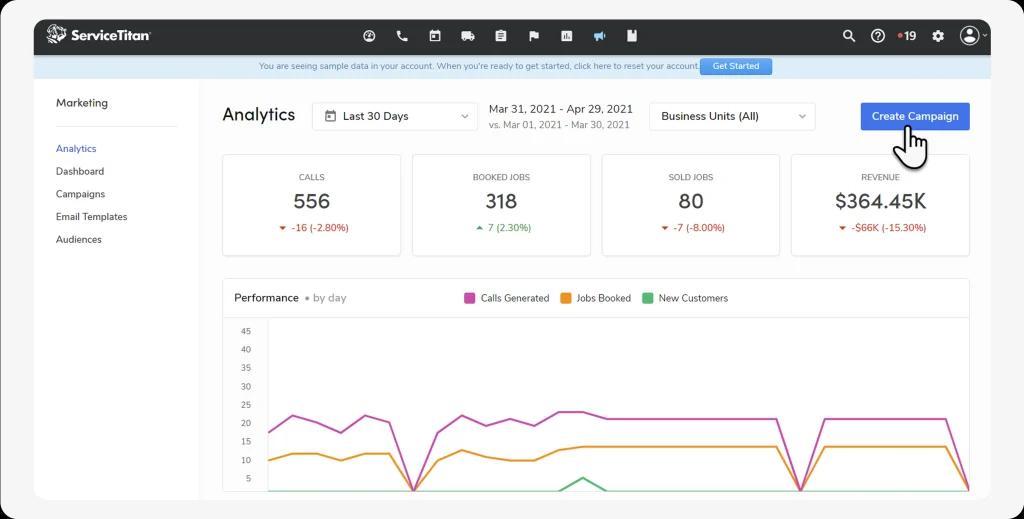Screen dimensions: 1024x519
Task: Click the flag follow-up icon
Action: click(x=534, y=36)
